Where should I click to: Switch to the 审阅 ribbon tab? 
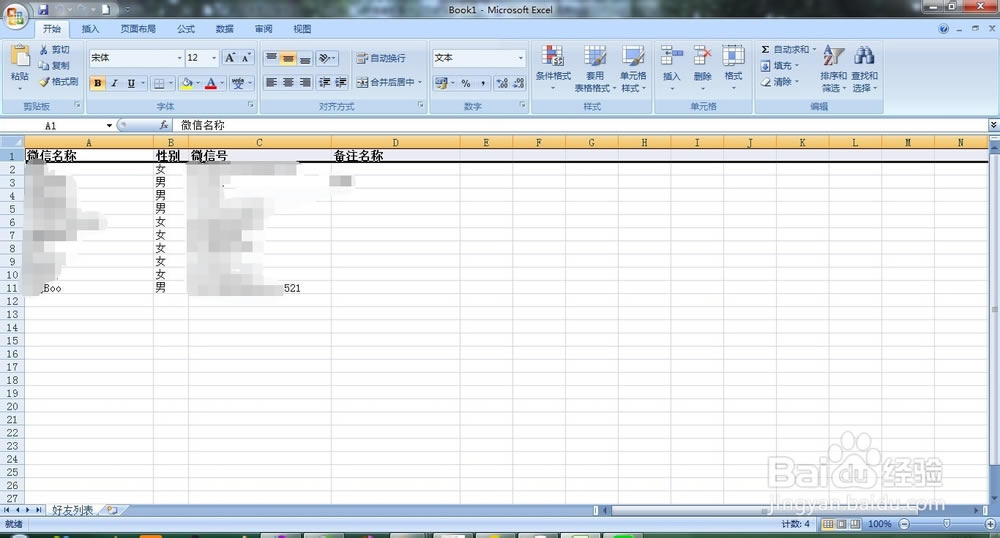click(x=263, y=29)
